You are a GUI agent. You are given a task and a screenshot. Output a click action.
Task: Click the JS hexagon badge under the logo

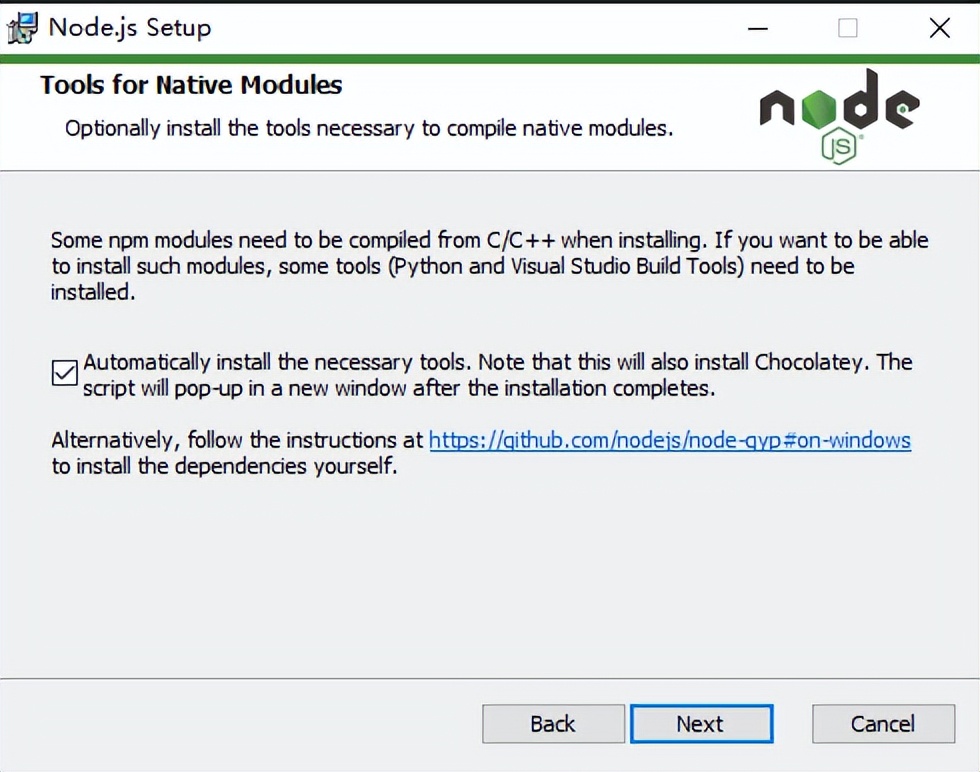(839, 146)
